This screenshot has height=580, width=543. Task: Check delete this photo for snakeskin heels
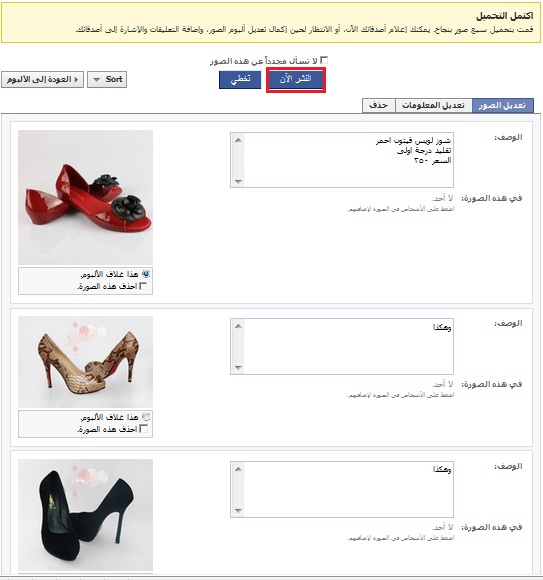pyautogui.click(x=144, y=429)
